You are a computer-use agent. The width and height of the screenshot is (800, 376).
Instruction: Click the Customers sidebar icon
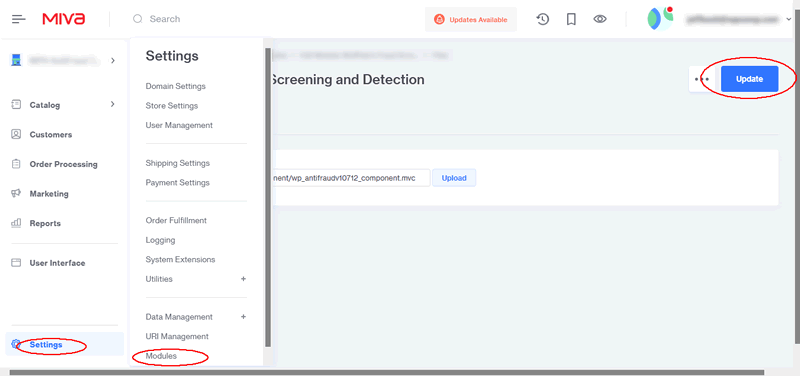point(16,135)
